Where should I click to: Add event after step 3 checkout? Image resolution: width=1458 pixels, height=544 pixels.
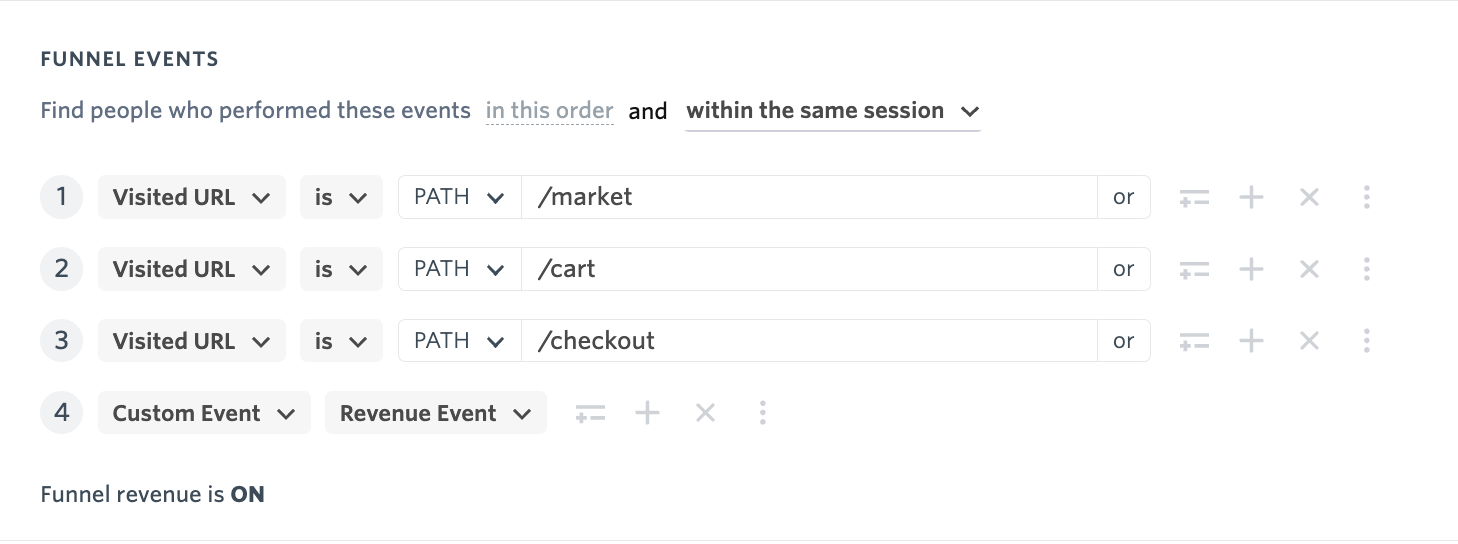(x=1252, y=341)
